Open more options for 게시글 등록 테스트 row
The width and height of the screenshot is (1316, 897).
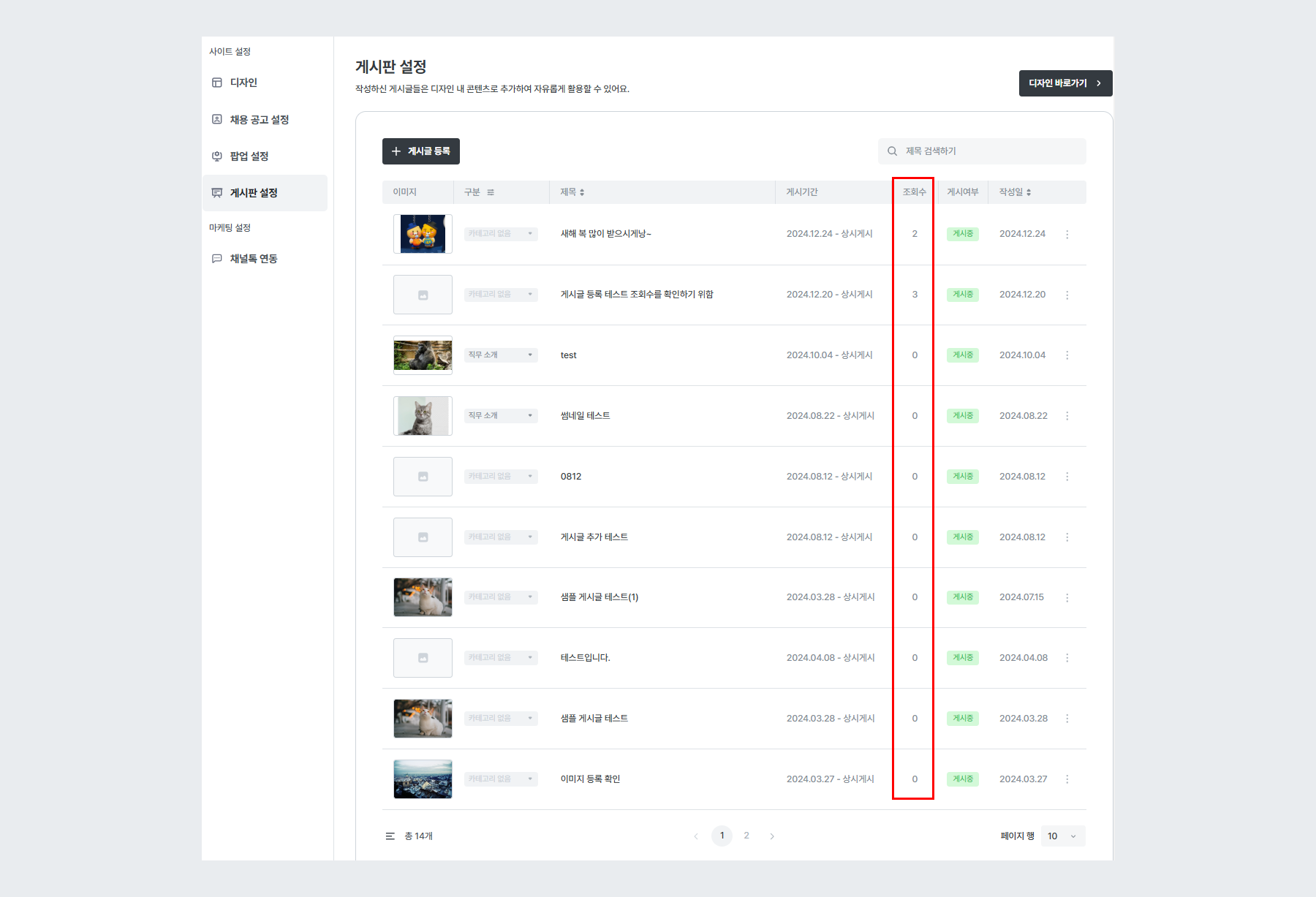tap(1067, 295)
